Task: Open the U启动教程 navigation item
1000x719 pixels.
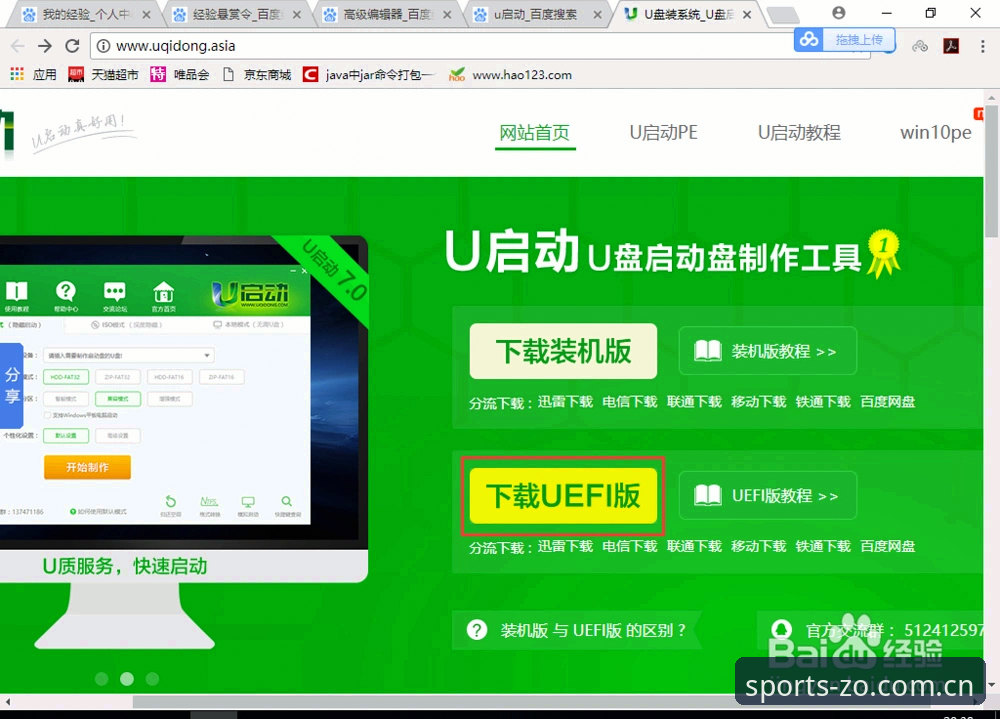Action: click(799, 133)
